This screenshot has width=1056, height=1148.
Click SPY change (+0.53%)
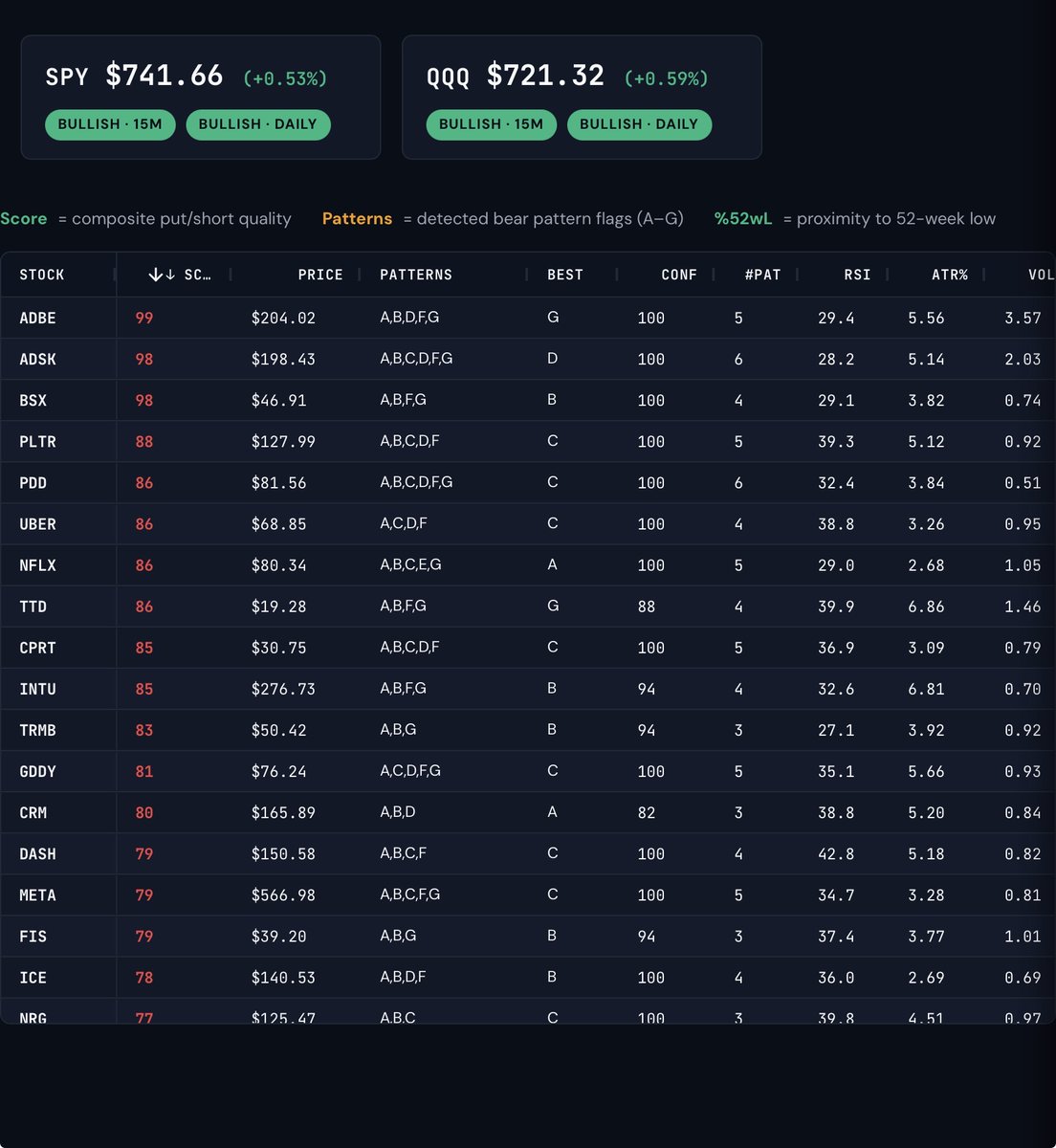(x=285, y=78)
